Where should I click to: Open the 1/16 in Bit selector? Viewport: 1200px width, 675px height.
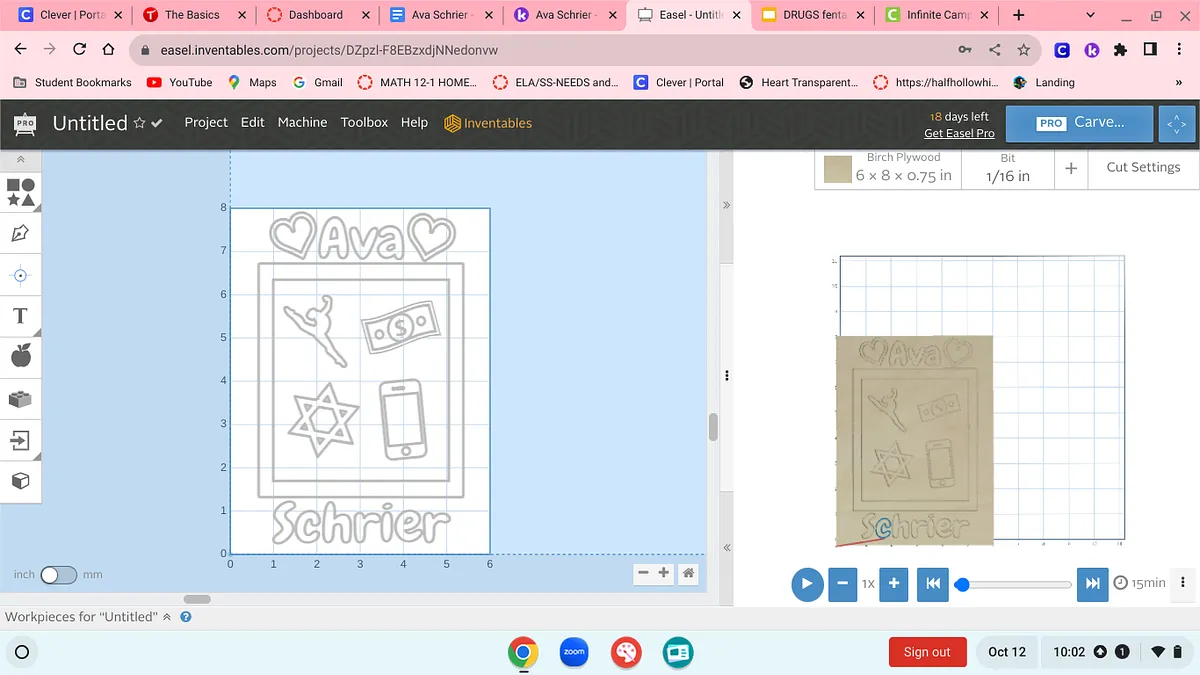tap(1007, 167)
